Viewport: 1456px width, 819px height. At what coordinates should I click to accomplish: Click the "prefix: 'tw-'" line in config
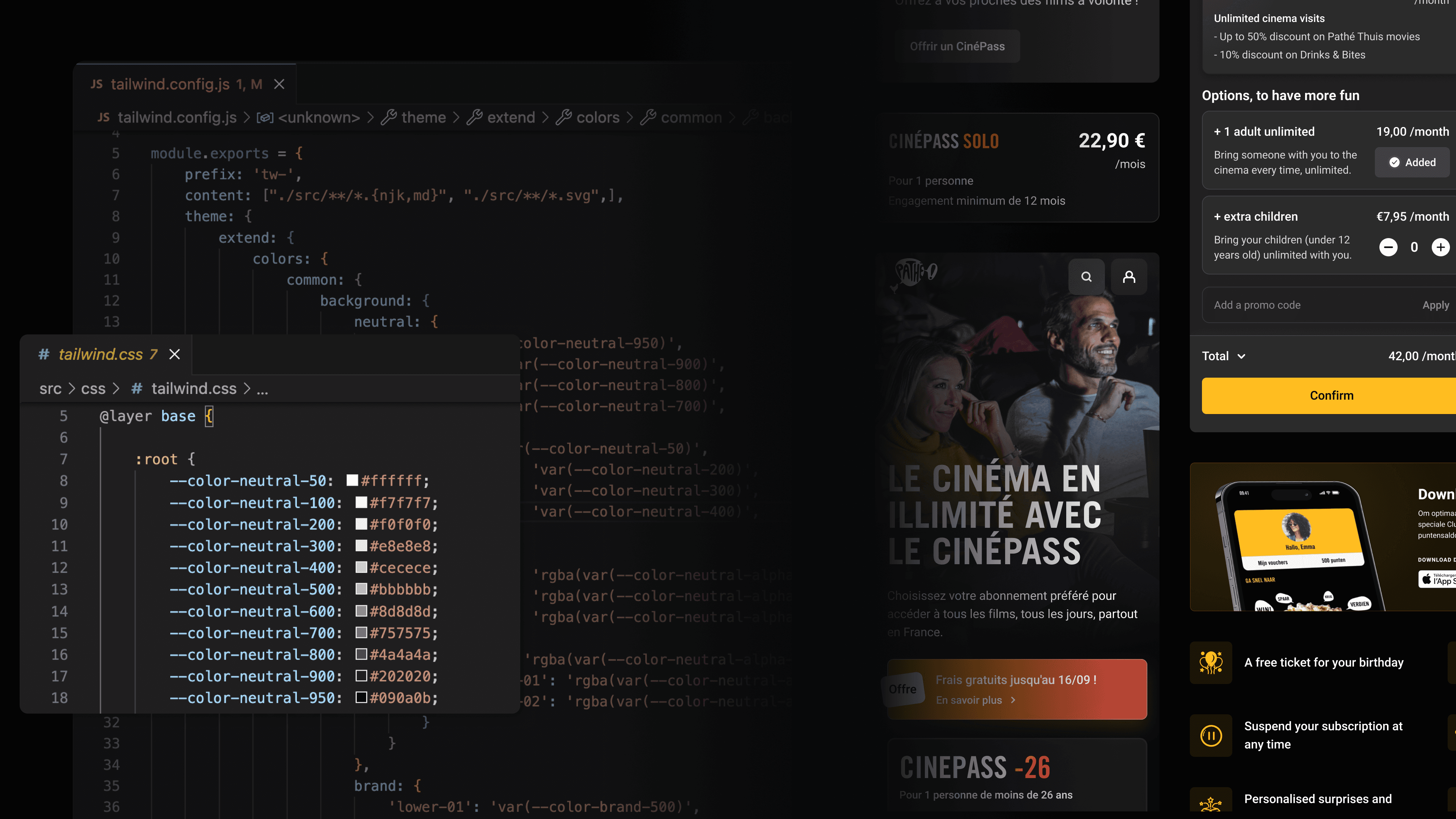(243, 174)
